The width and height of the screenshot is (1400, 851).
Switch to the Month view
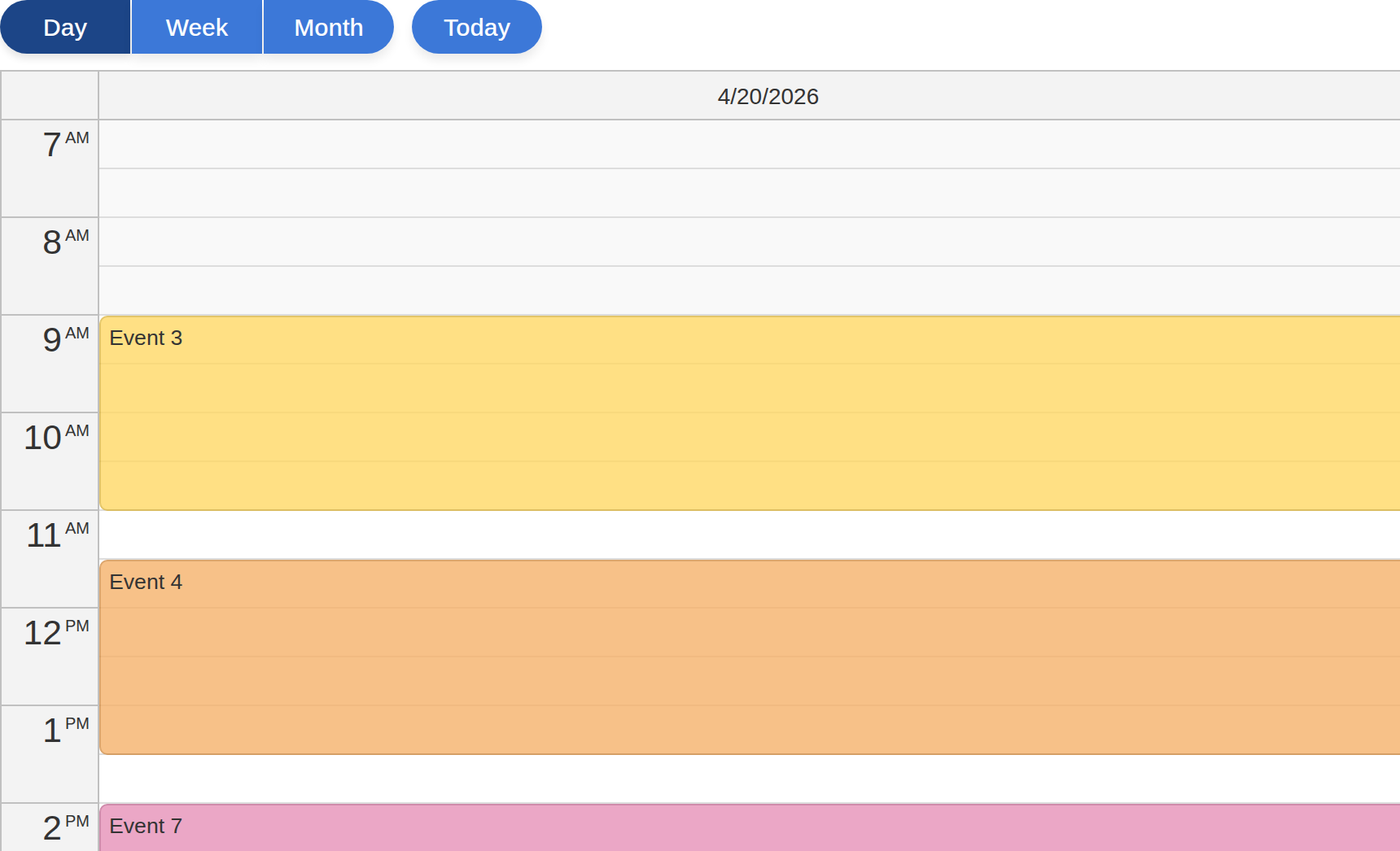click(329, 27)
